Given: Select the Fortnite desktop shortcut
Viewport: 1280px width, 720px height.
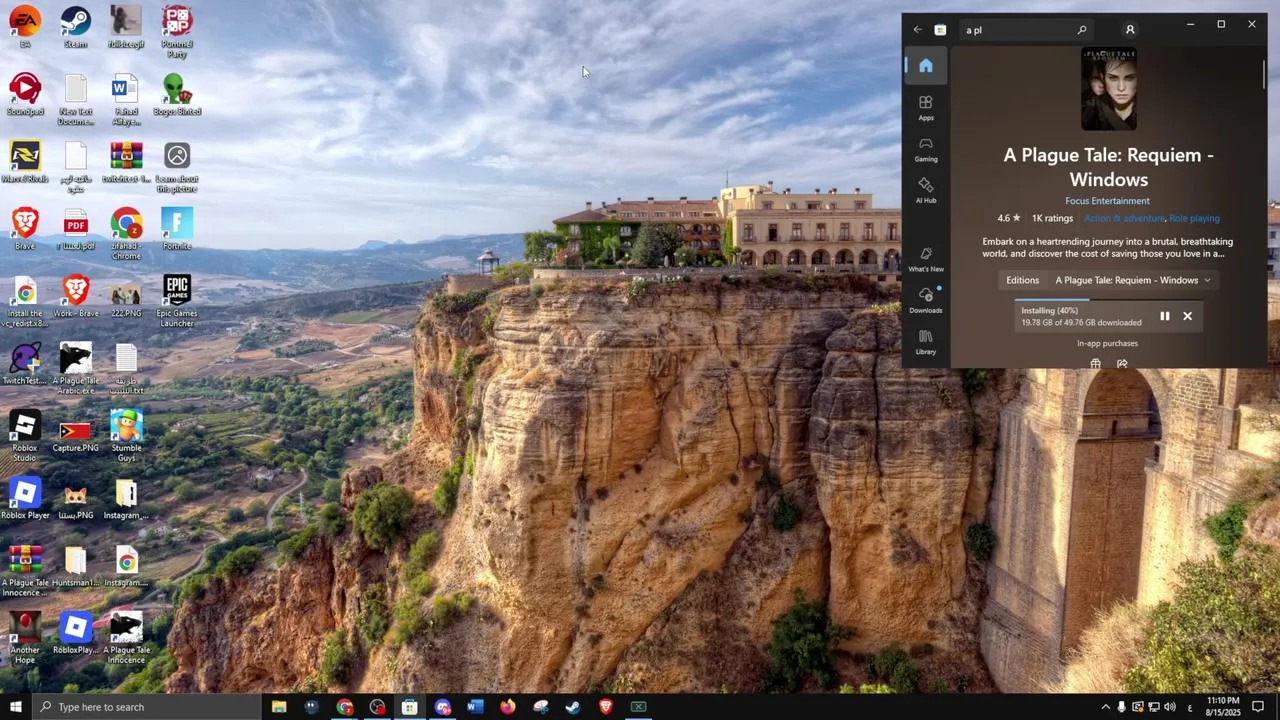Looking at the screenshot, I should (x=177, y=230).
